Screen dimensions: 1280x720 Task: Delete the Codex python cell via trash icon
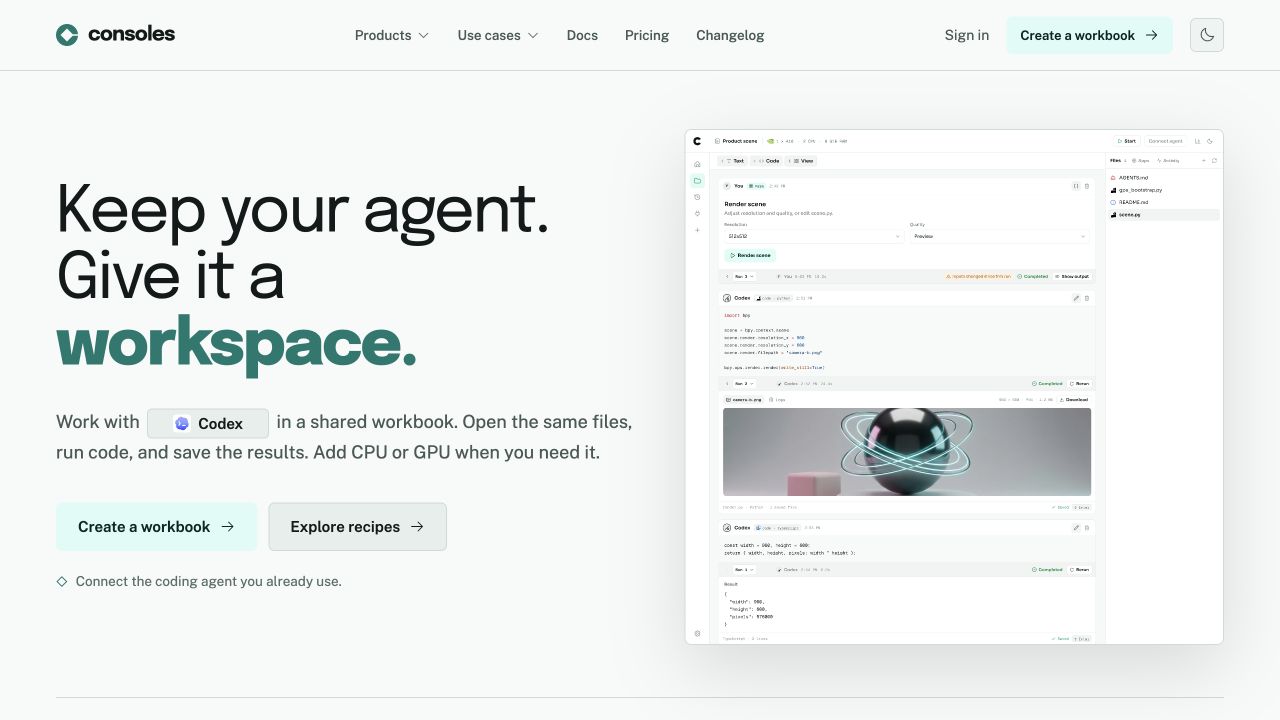[x=1087, y=298]
